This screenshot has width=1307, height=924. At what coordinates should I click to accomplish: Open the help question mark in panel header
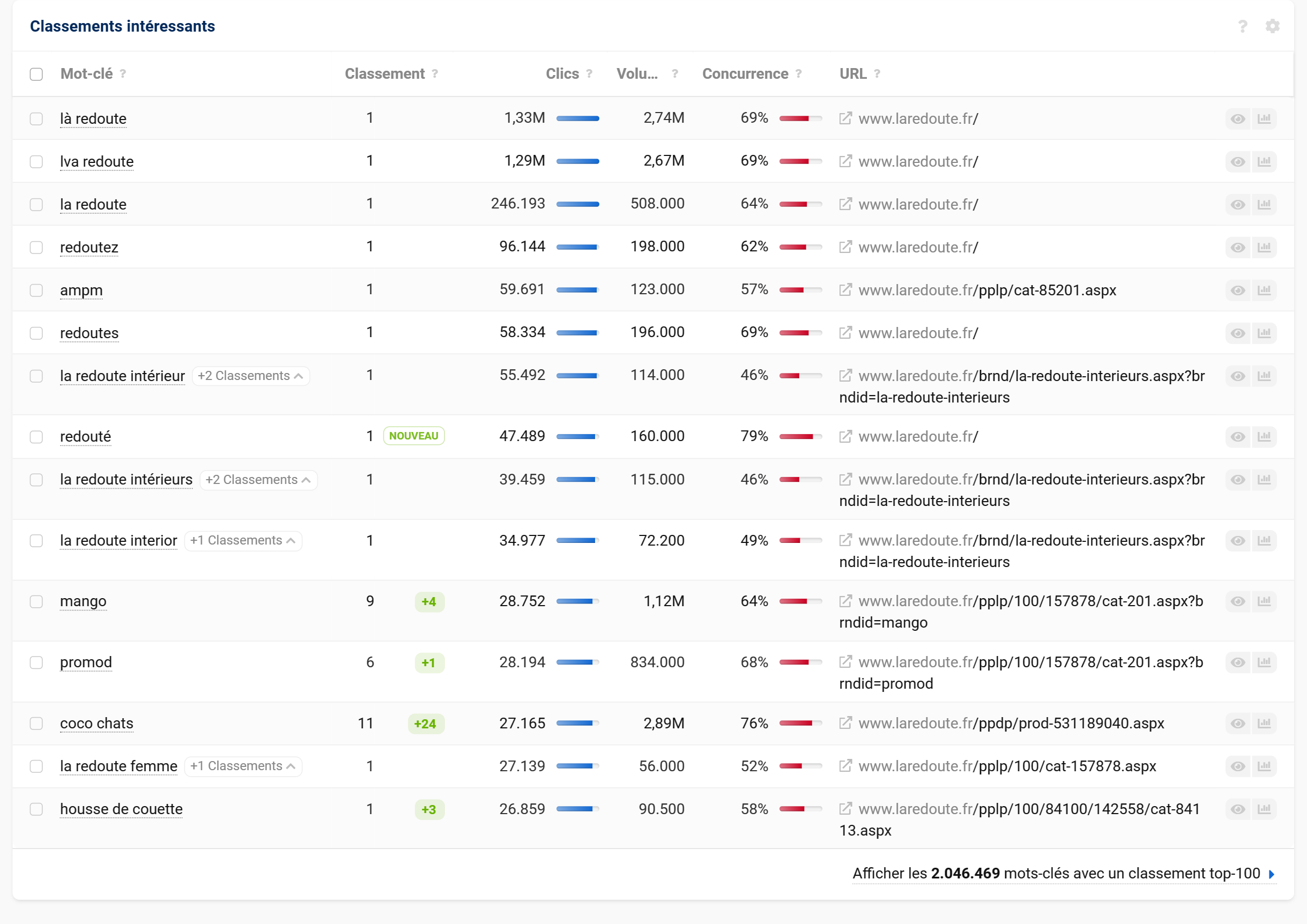pyautogui.click(x=1243, y=26)
